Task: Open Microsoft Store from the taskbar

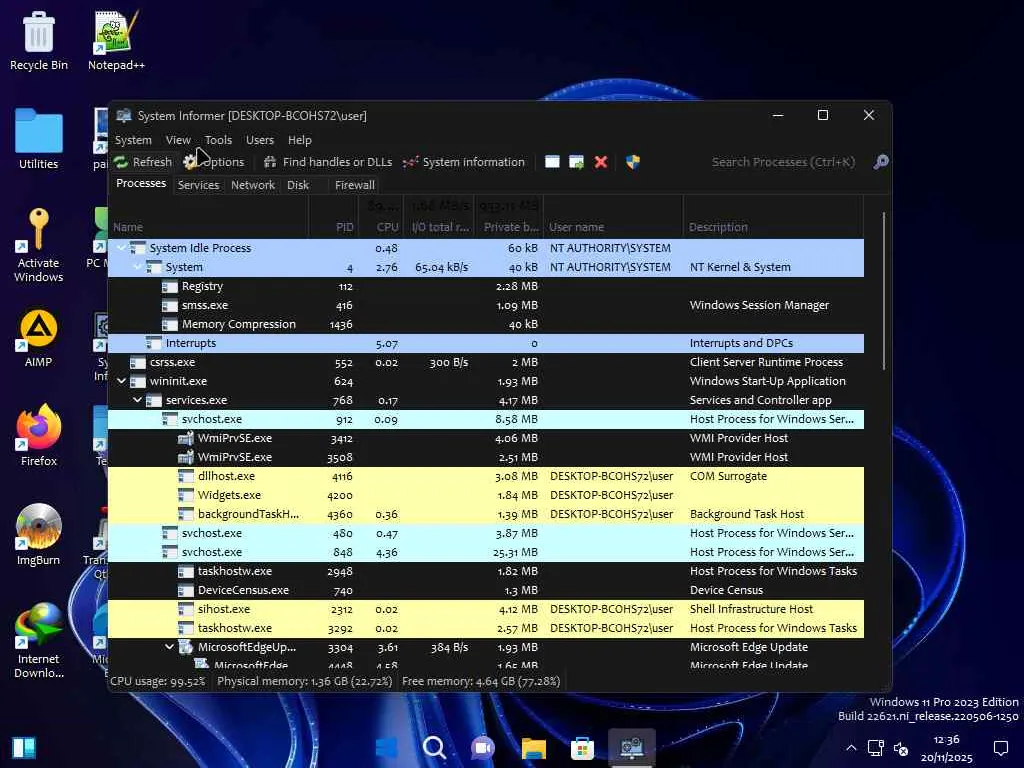Action: [x=583, y=748]
